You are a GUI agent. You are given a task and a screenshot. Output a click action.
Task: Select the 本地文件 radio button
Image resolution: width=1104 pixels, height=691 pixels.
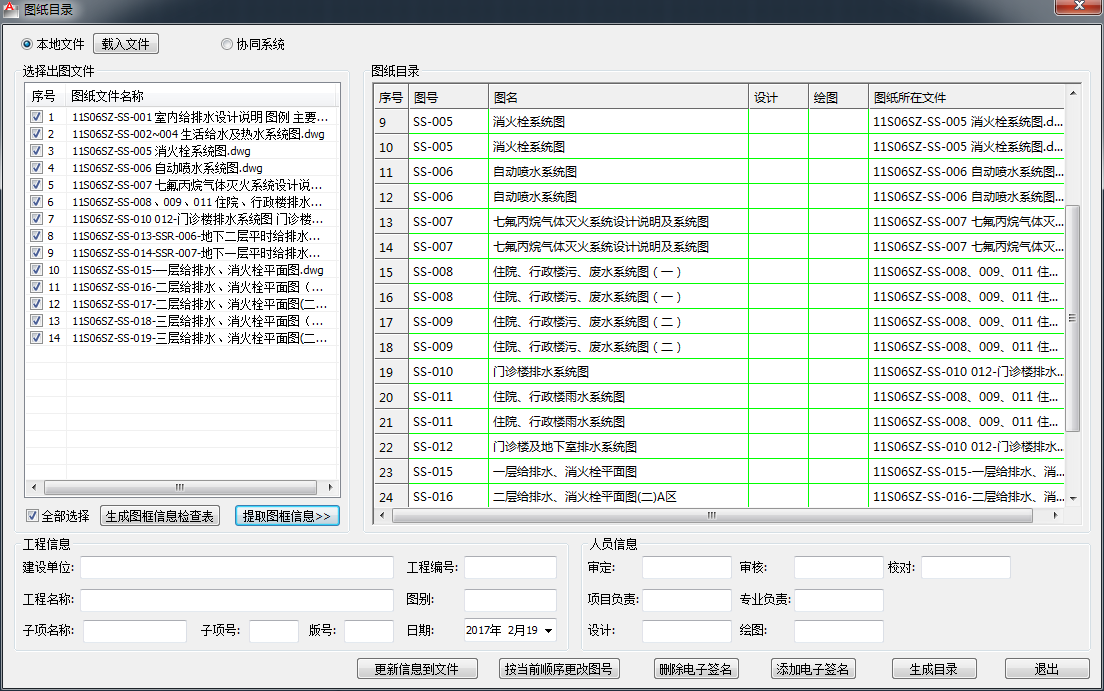point(27,44)
